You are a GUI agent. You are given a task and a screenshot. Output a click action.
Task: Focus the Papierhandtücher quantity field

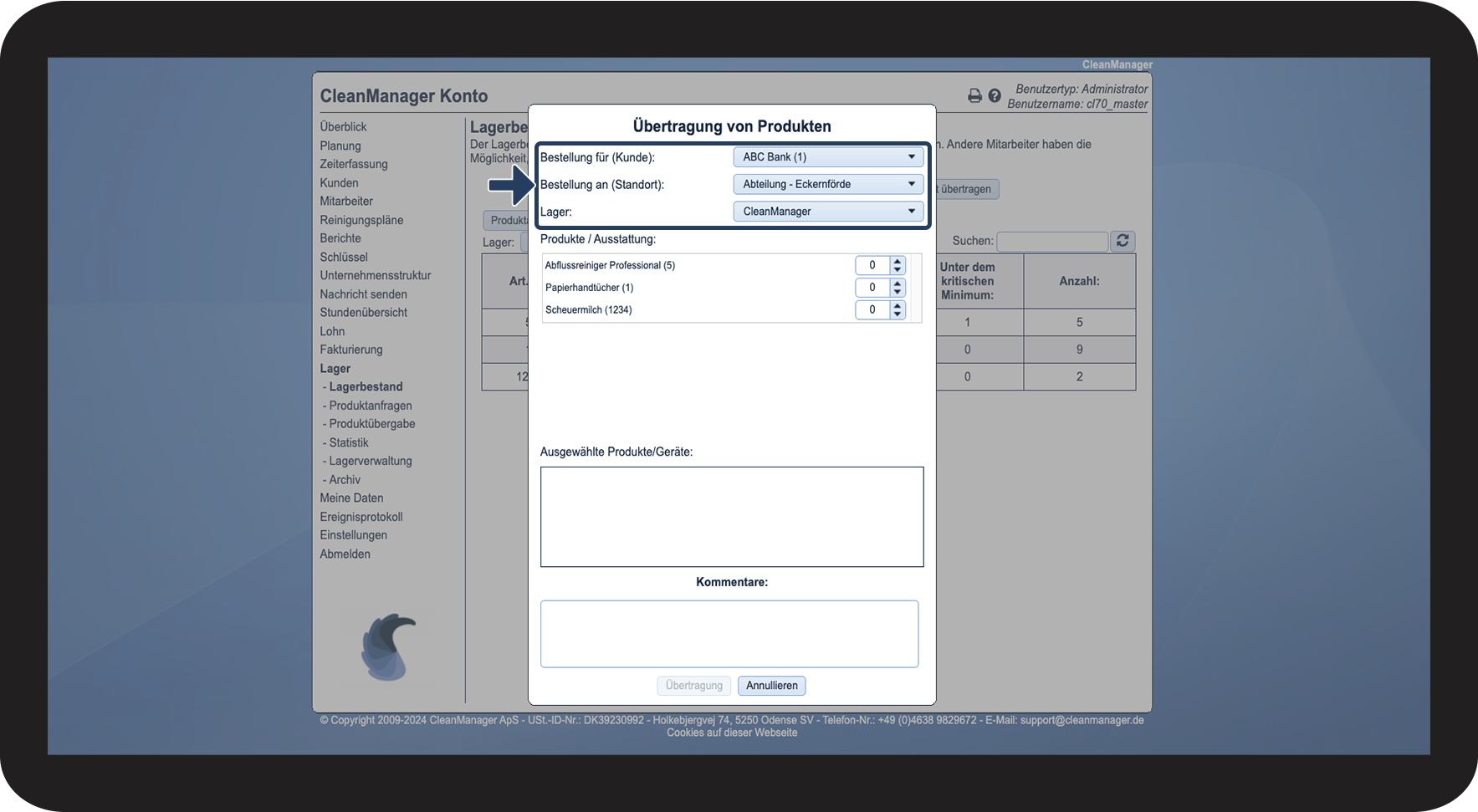pos(872,288)
